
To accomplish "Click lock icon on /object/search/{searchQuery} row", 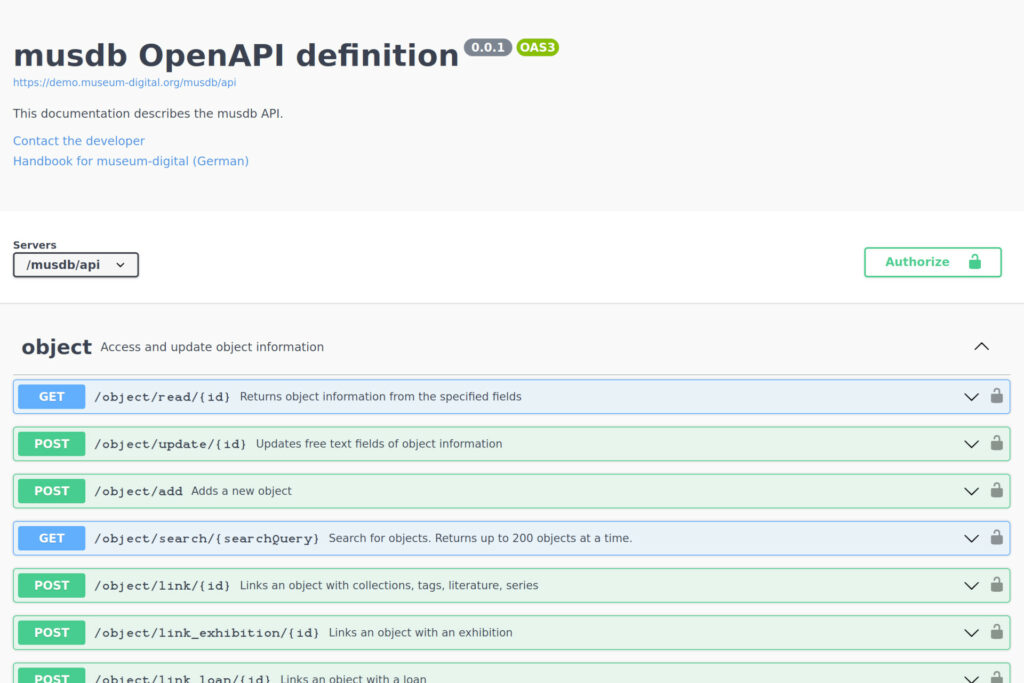I will 996,538.
